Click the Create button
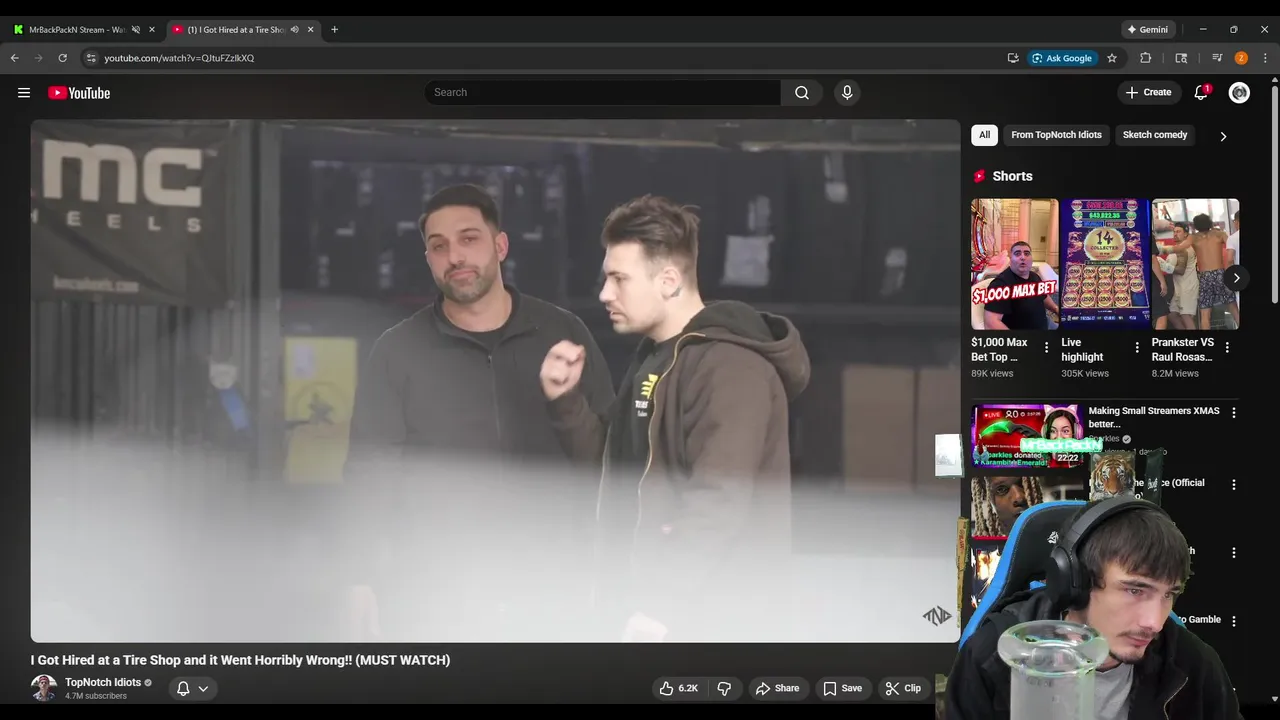This screenshot has height=720, width=1280. [x=1148, y=93]
